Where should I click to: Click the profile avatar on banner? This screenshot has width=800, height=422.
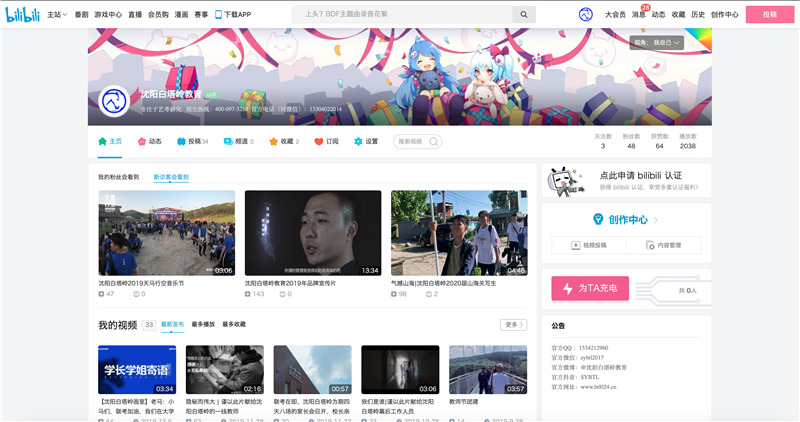click(114, 101)
